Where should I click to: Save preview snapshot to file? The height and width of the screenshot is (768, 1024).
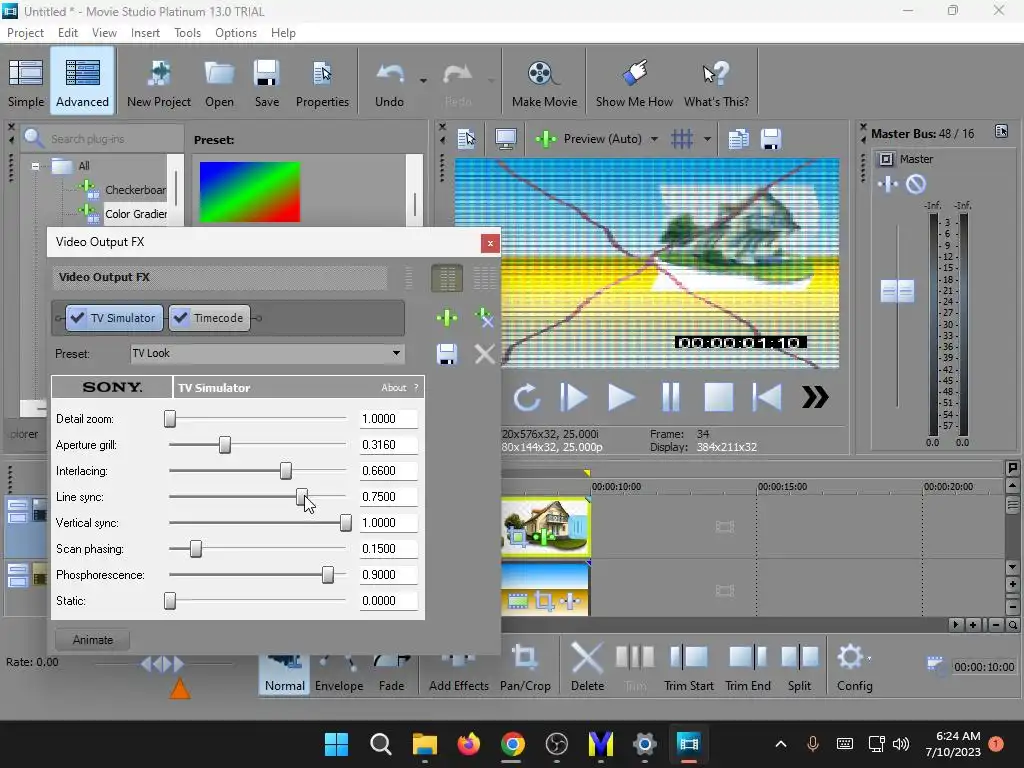click(x=771, y=138)
